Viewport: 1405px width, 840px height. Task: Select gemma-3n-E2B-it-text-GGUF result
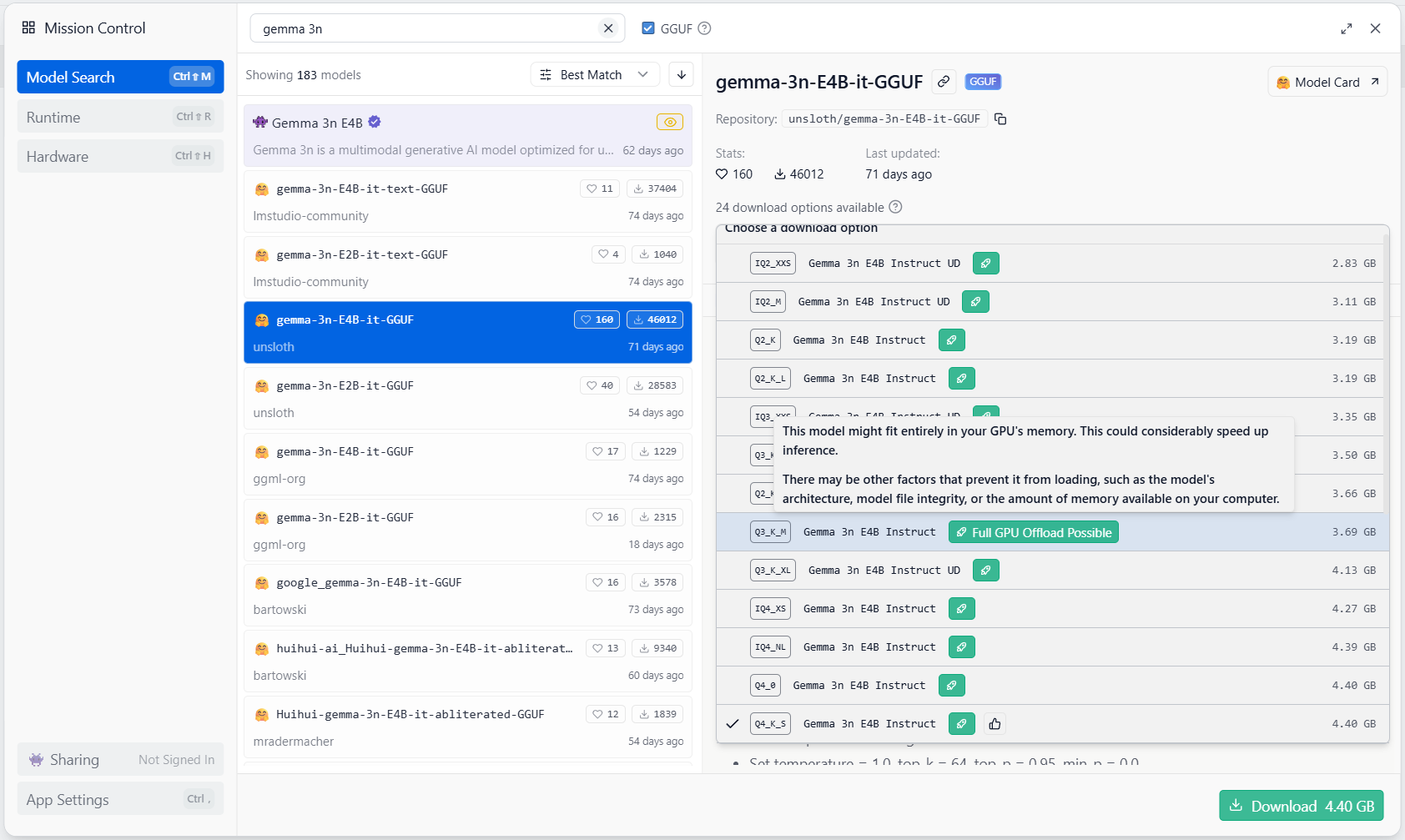coord(468,268)
